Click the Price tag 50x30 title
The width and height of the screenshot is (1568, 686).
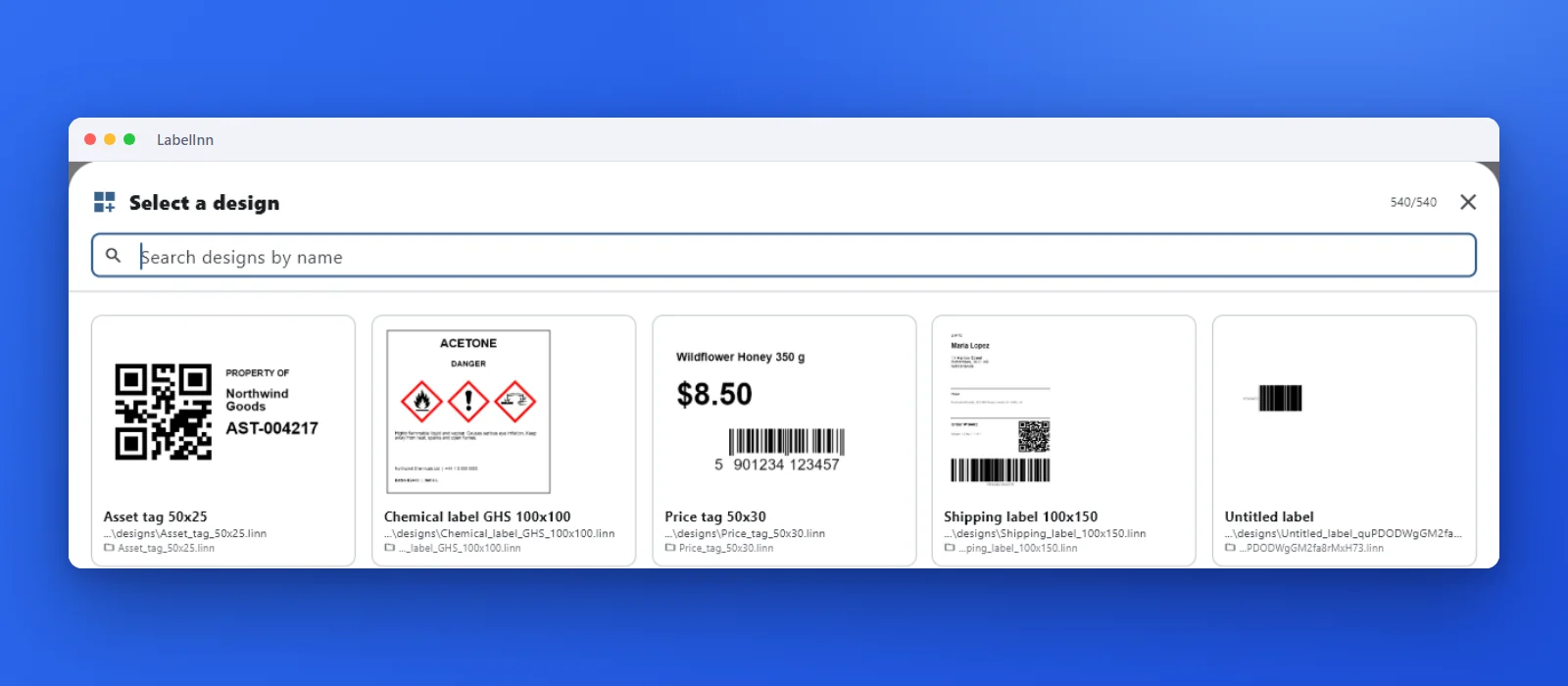715,516
